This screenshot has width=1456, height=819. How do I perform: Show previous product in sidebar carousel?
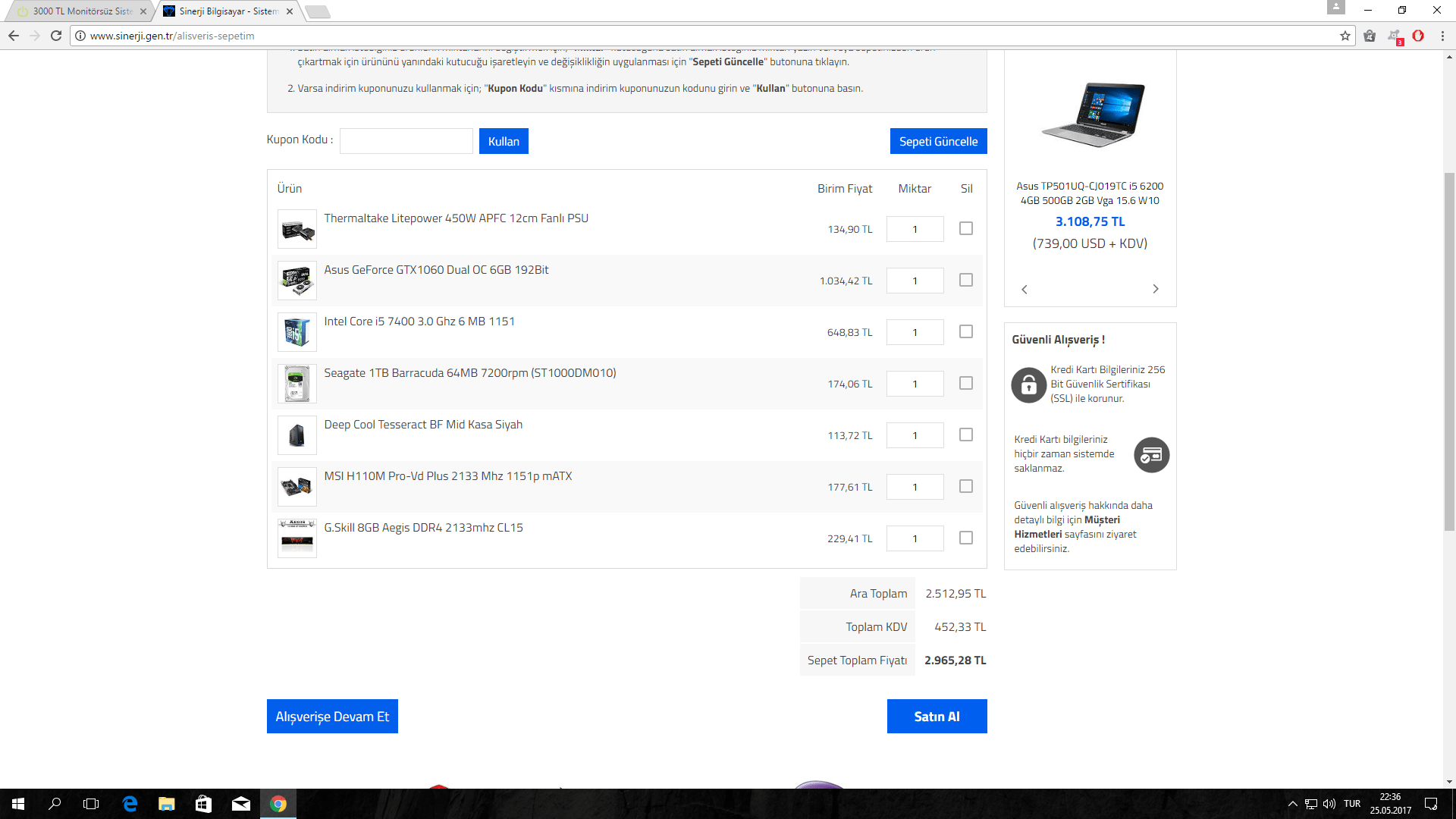[1025, 289]
